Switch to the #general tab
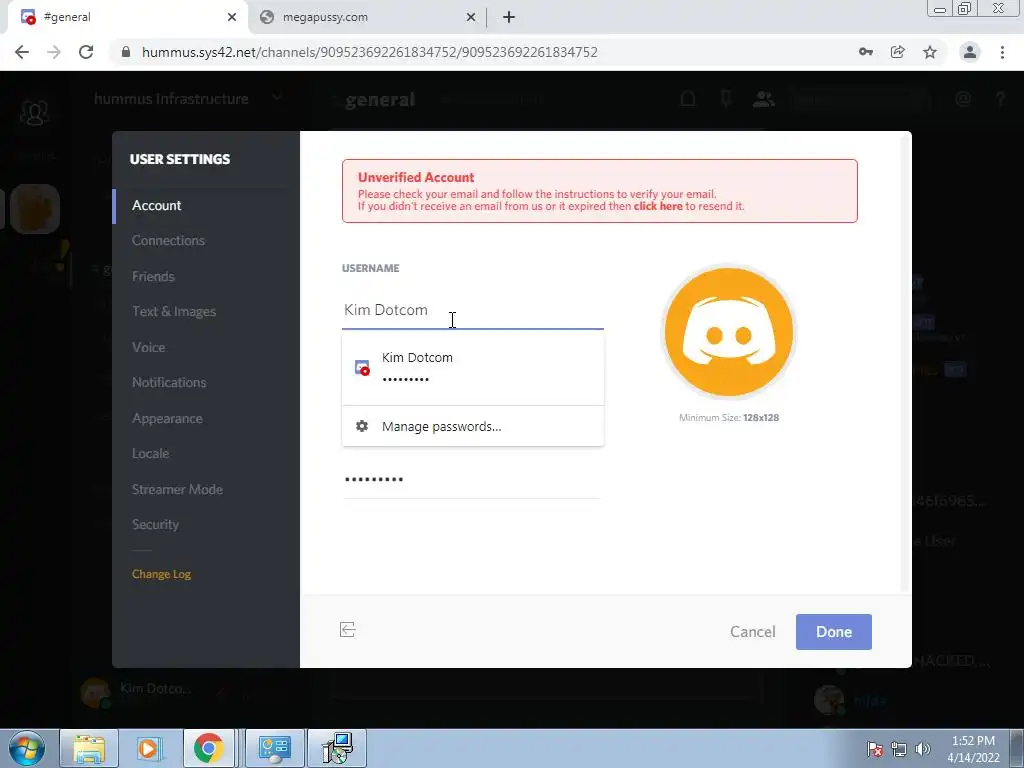The width and height of the screenshot is (1024, 768). (127, 17)
